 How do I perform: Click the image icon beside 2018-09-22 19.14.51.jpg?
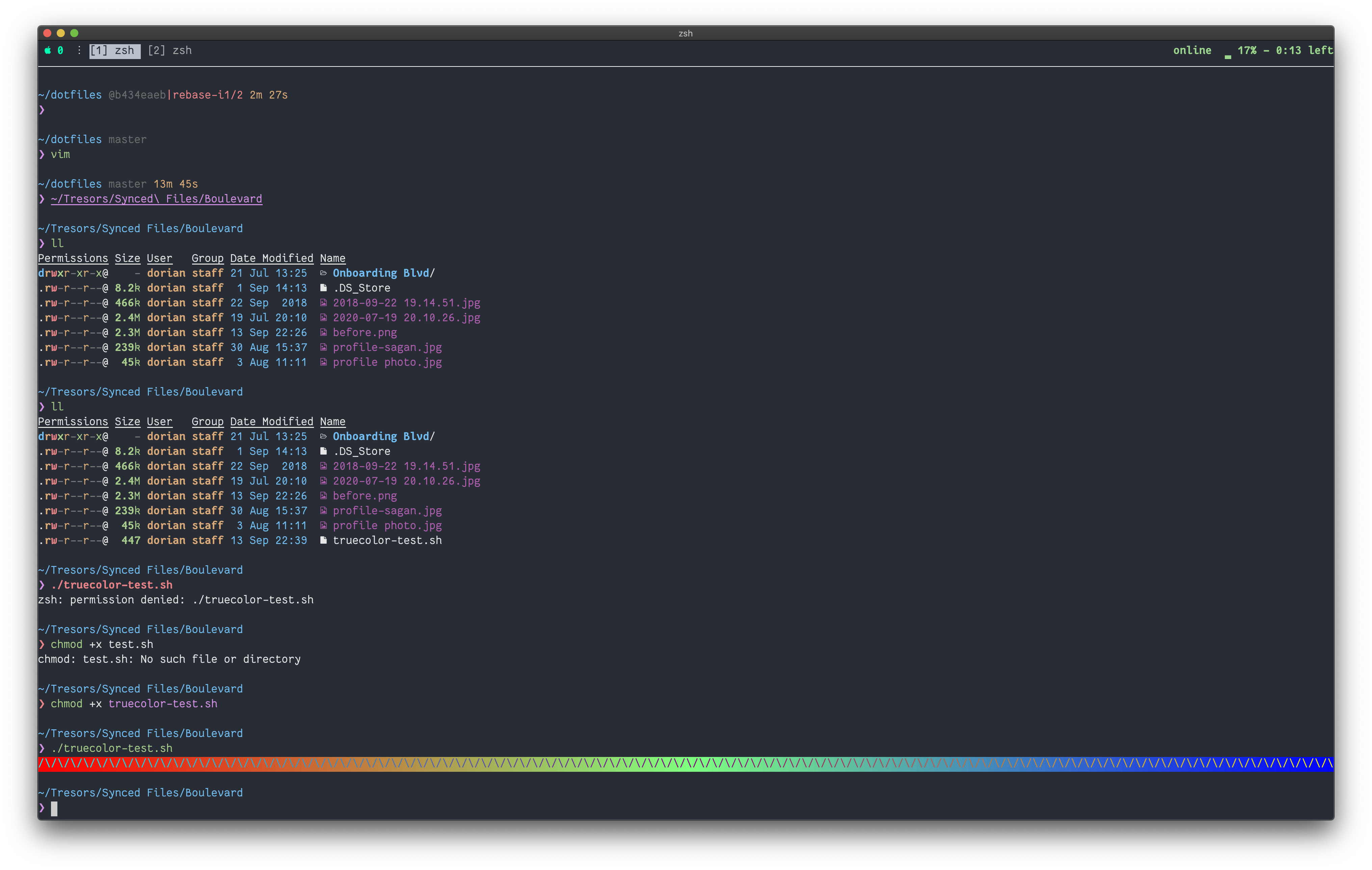coord(324,303)
